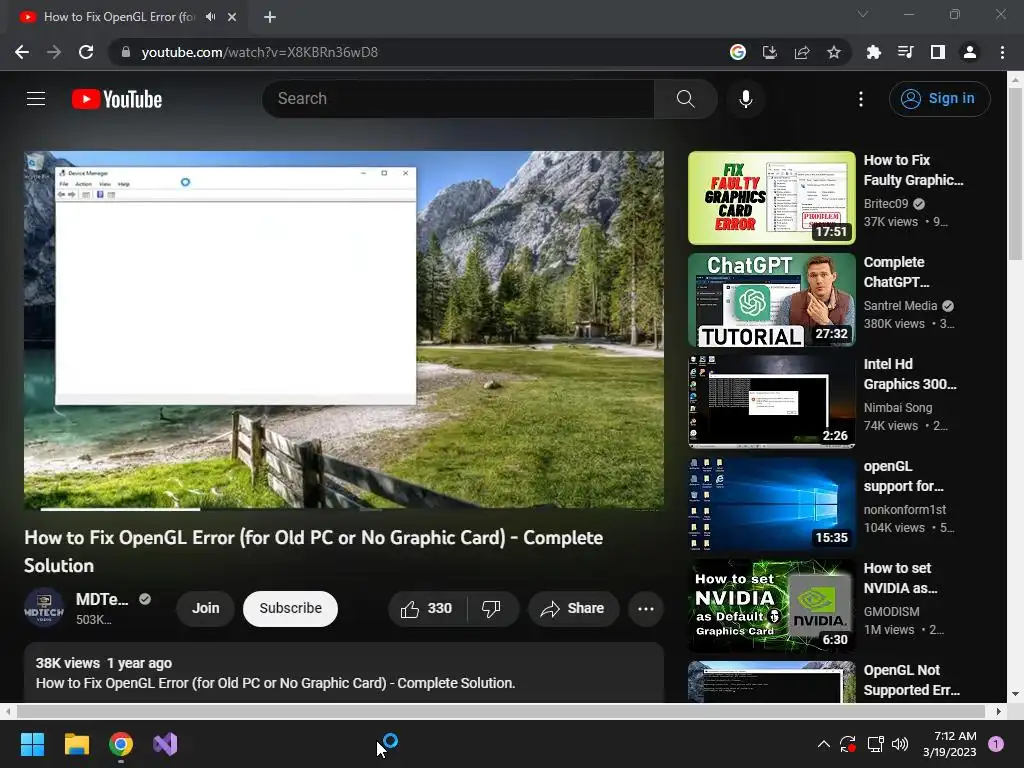Open How to Fix Faulty Graphic title
The image size is (1024, 768).
[x=913, y=170]
